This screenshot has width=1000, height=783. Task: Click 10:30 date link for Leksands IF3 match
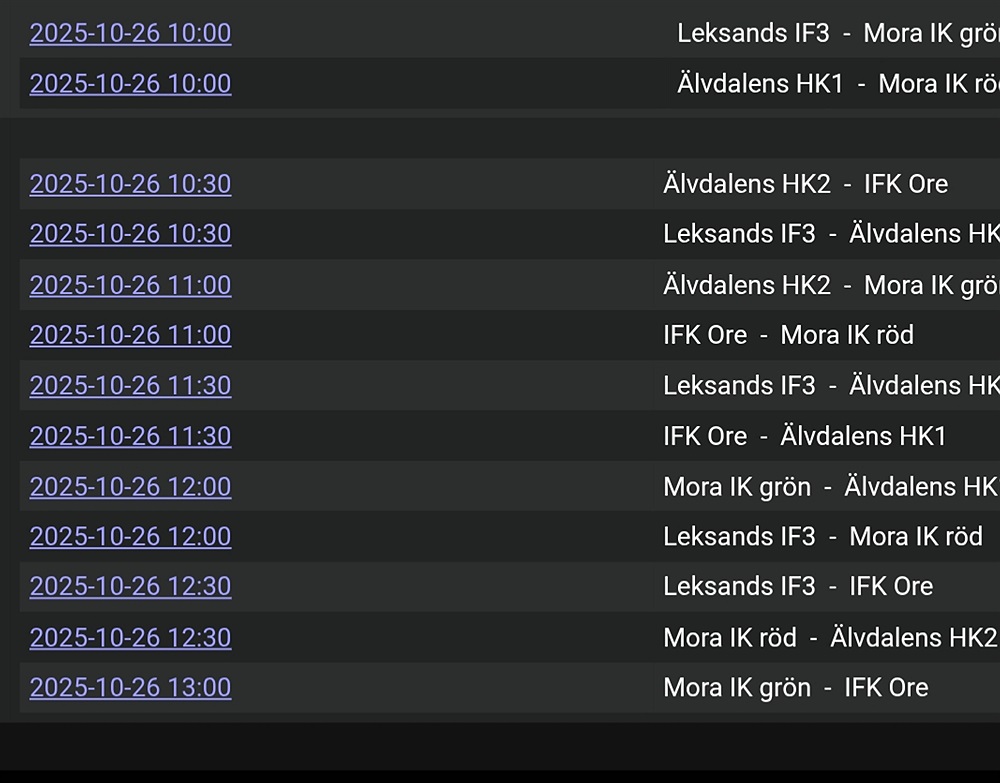point(130,234)
